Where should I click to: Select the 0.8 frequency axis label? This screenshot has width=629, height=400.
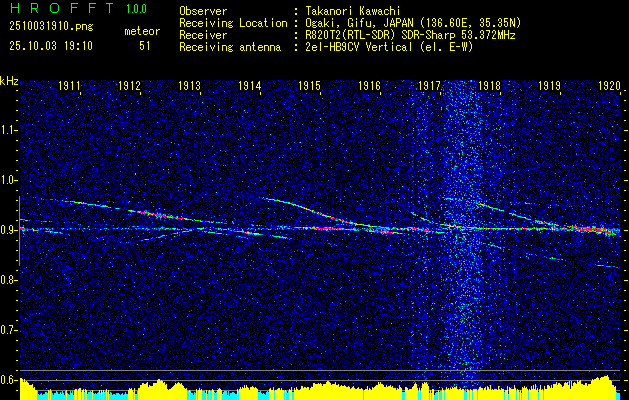tap(7, 280)
